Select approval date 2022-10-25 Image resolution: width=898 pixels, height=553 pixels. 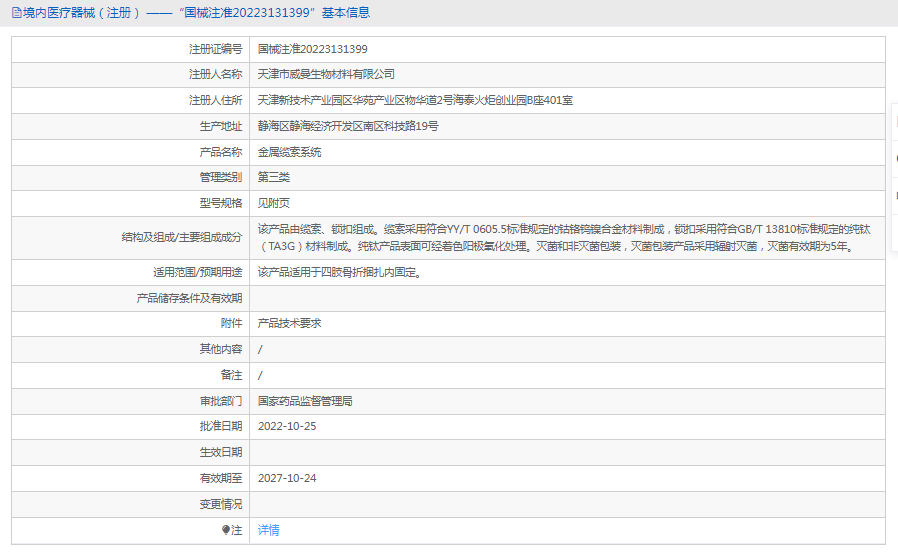(287, 426)
